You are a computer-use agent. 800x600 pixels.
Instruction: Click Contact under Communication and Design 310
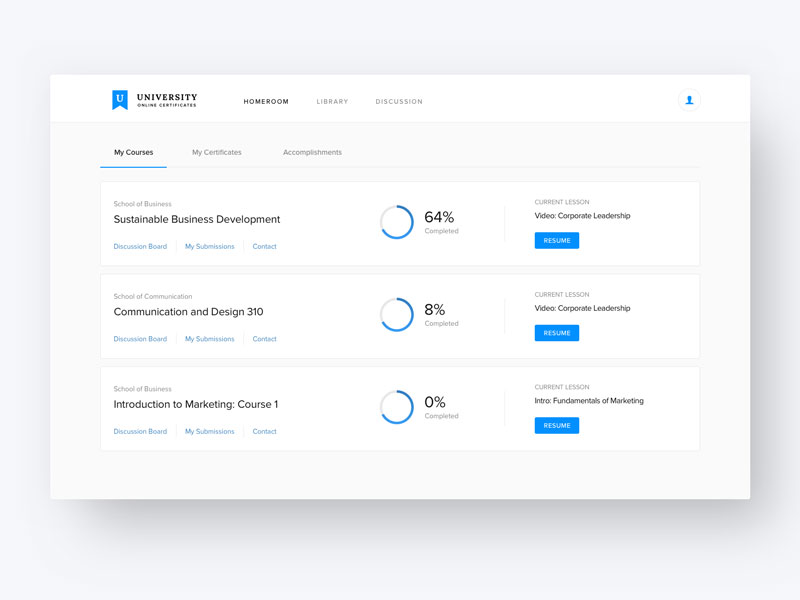[x=264, y=339]
